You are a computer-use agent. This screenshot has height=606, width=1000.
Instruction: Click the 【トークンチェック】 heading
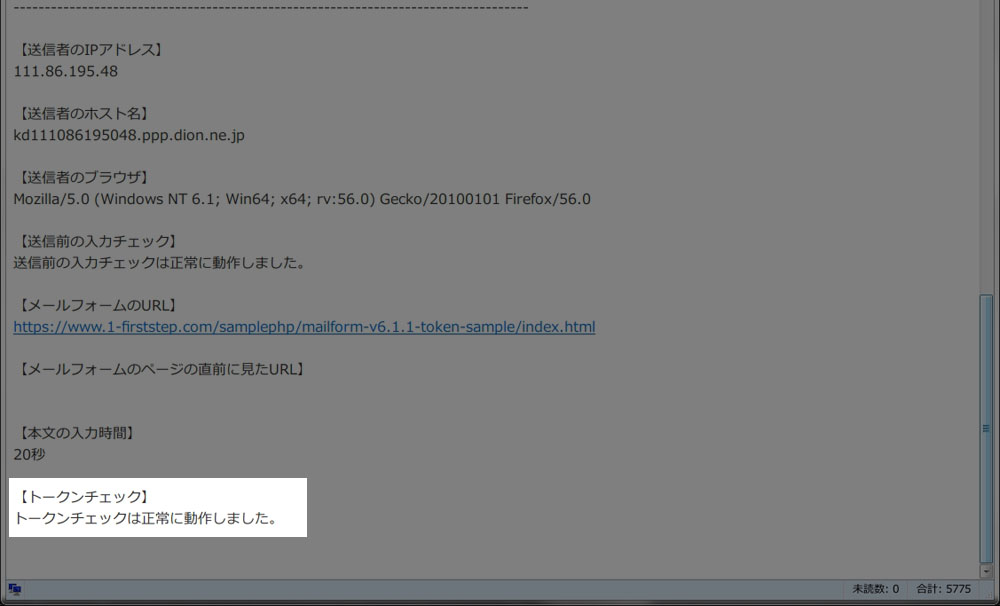pos(84,496)
